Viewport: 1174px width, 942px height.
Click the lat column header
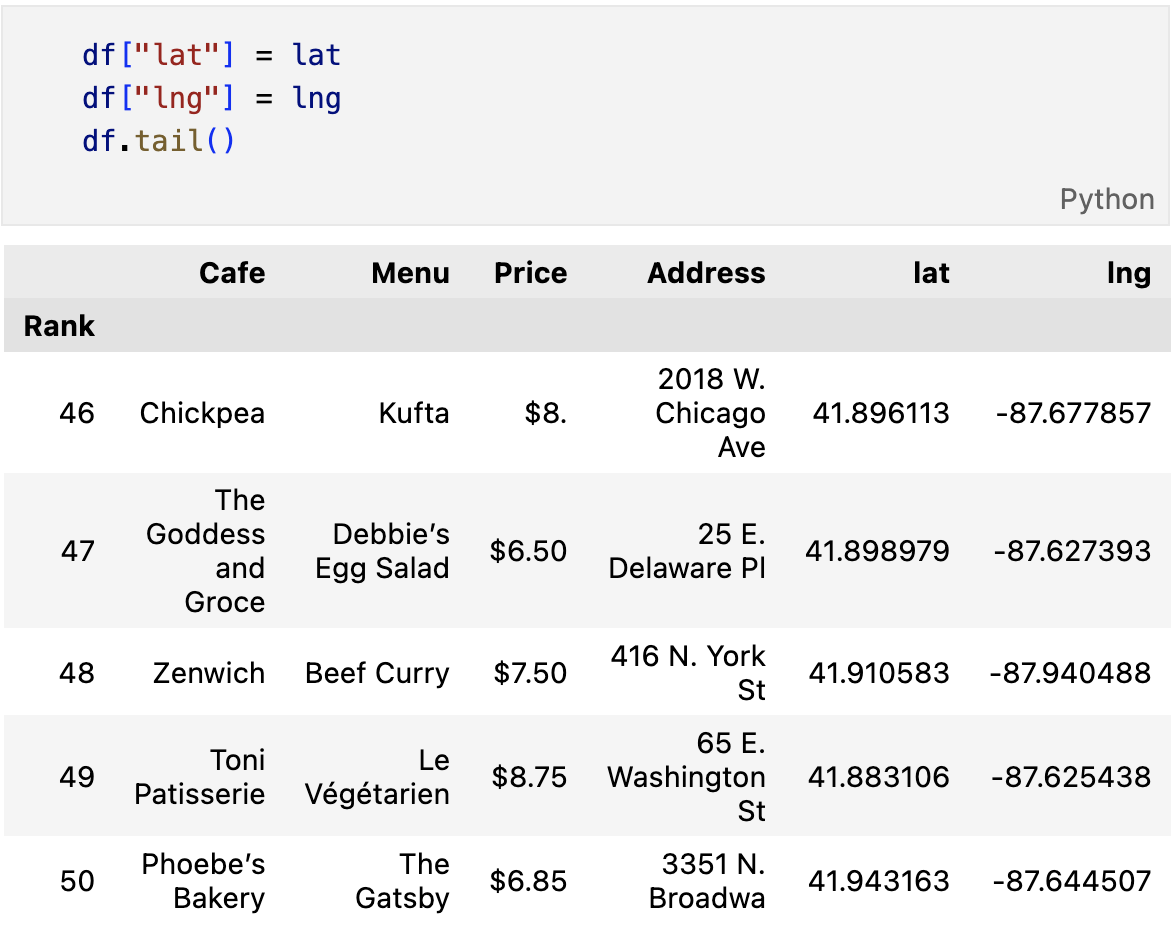coord(930,273)
